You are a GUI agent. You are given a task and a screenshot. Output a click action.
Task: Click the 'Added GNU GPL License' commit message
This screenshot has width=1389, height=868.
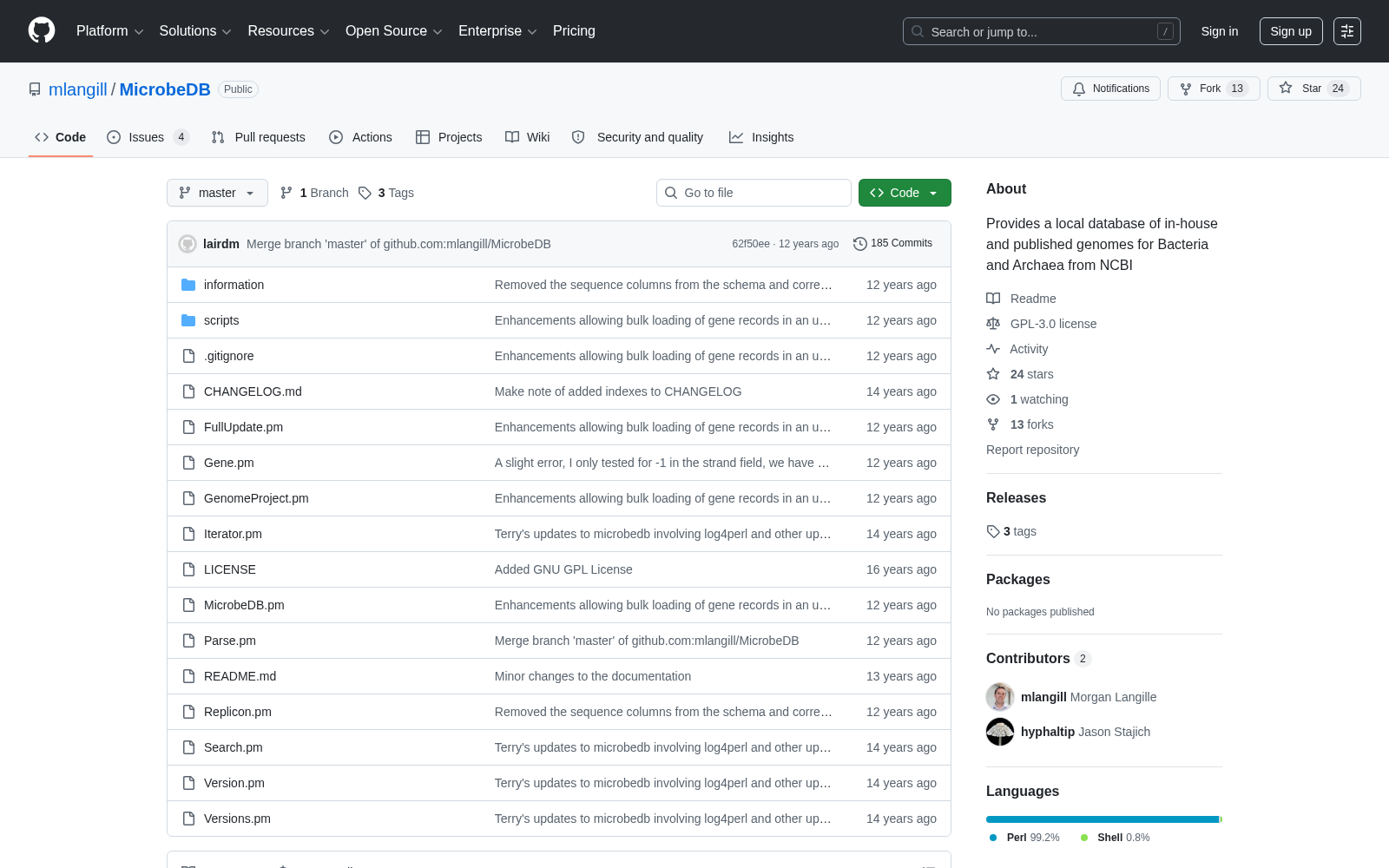point(563,569)
